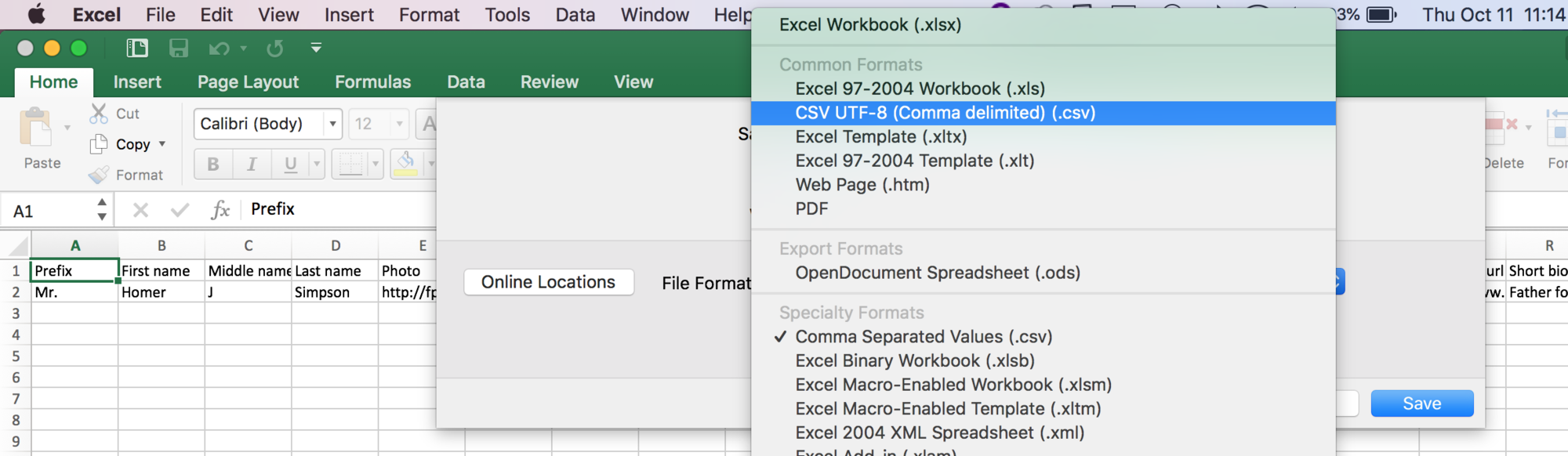Viewport: 1568px width, 456px height.
Task: Switch to the Formulas ribbon tab
Action: point(372,81)
